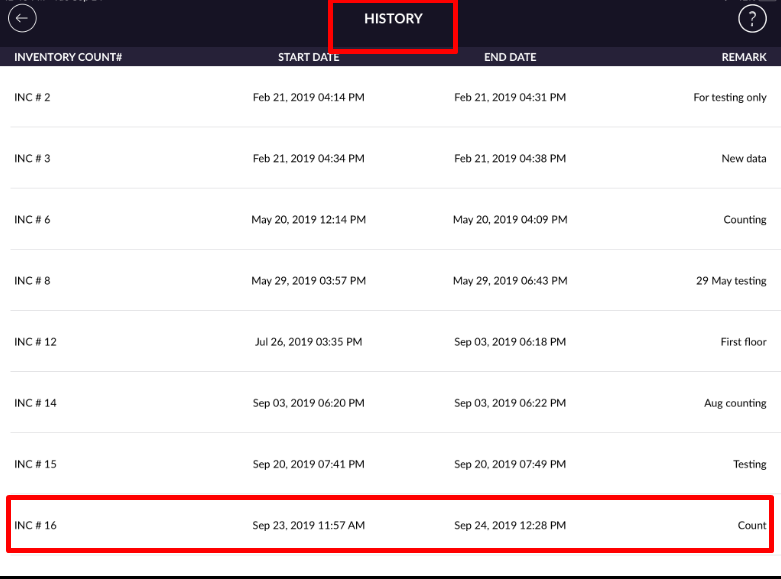The image size is (781, 579).
Task: Click the "First floor" remark
Action: point(743,342)
